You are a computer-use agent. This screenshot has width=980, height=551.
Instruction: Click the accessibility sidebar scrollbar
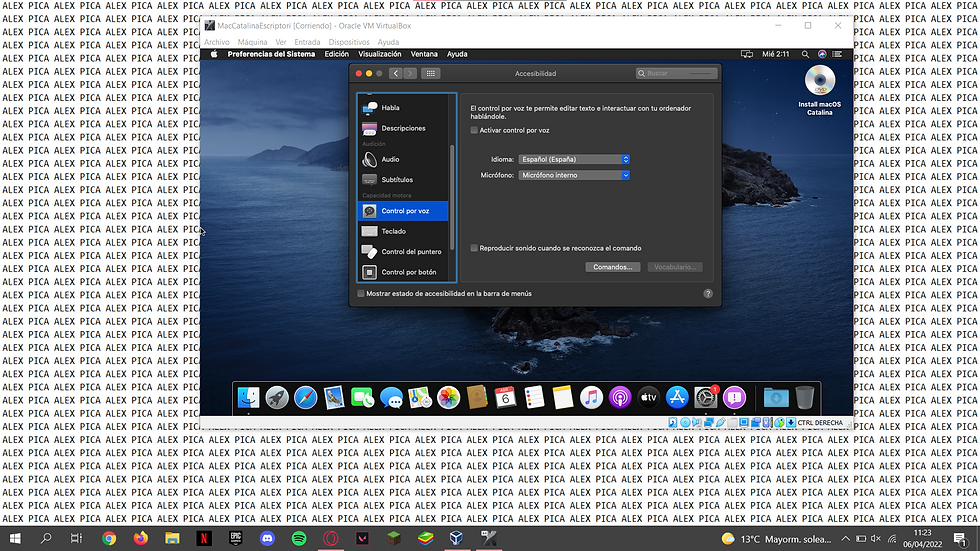tap(452, 197)
